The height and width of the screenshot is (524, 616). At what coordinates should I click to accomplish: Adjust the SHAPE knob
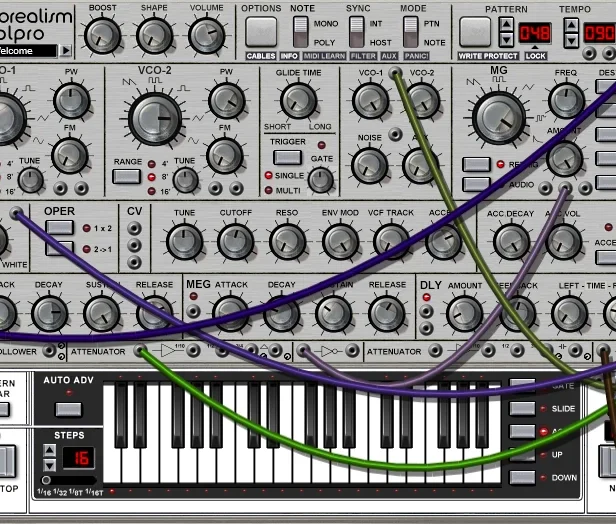(x=154, y=36)
